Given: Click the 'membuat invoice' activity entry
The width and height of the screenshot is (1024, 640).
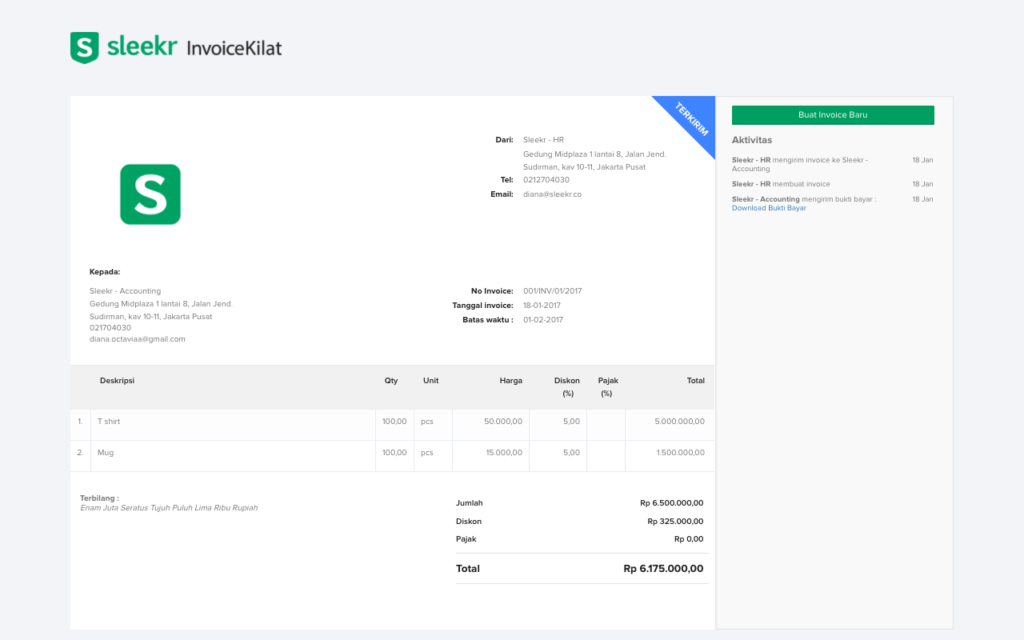Looking at the screenshot, I should (x=781, y=184).
